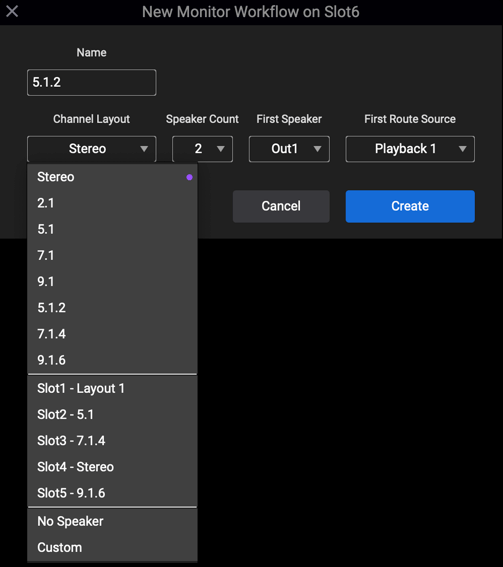503x567 pixels.
Task: Pick the 9.1 layout option
Action: pos(112,281)
